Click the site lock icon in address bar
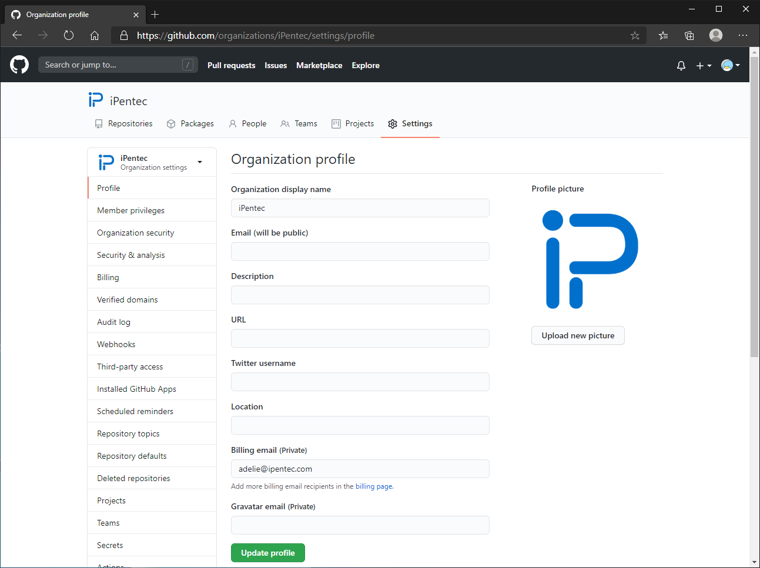 pyautogui.click(x=124, y=35)
